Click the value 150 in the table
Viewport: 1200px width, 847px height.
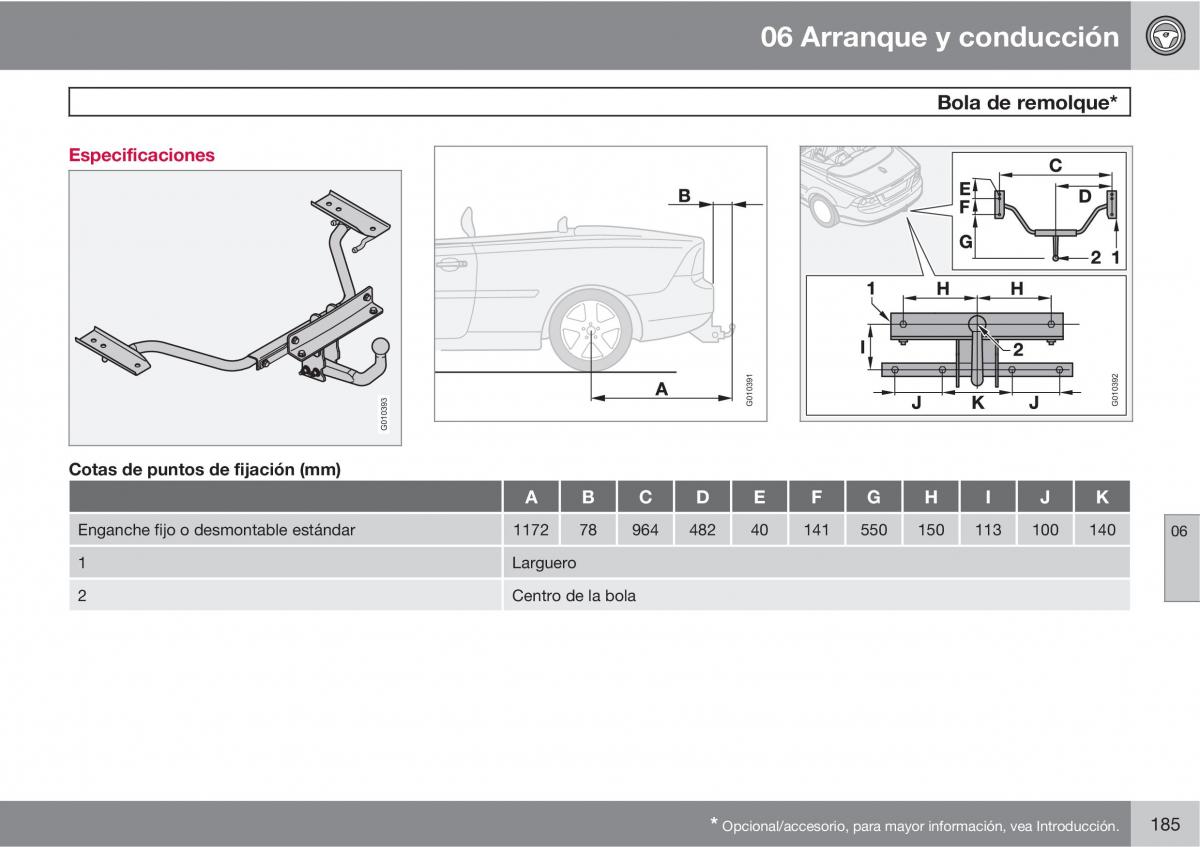click(x=930, y=530)
